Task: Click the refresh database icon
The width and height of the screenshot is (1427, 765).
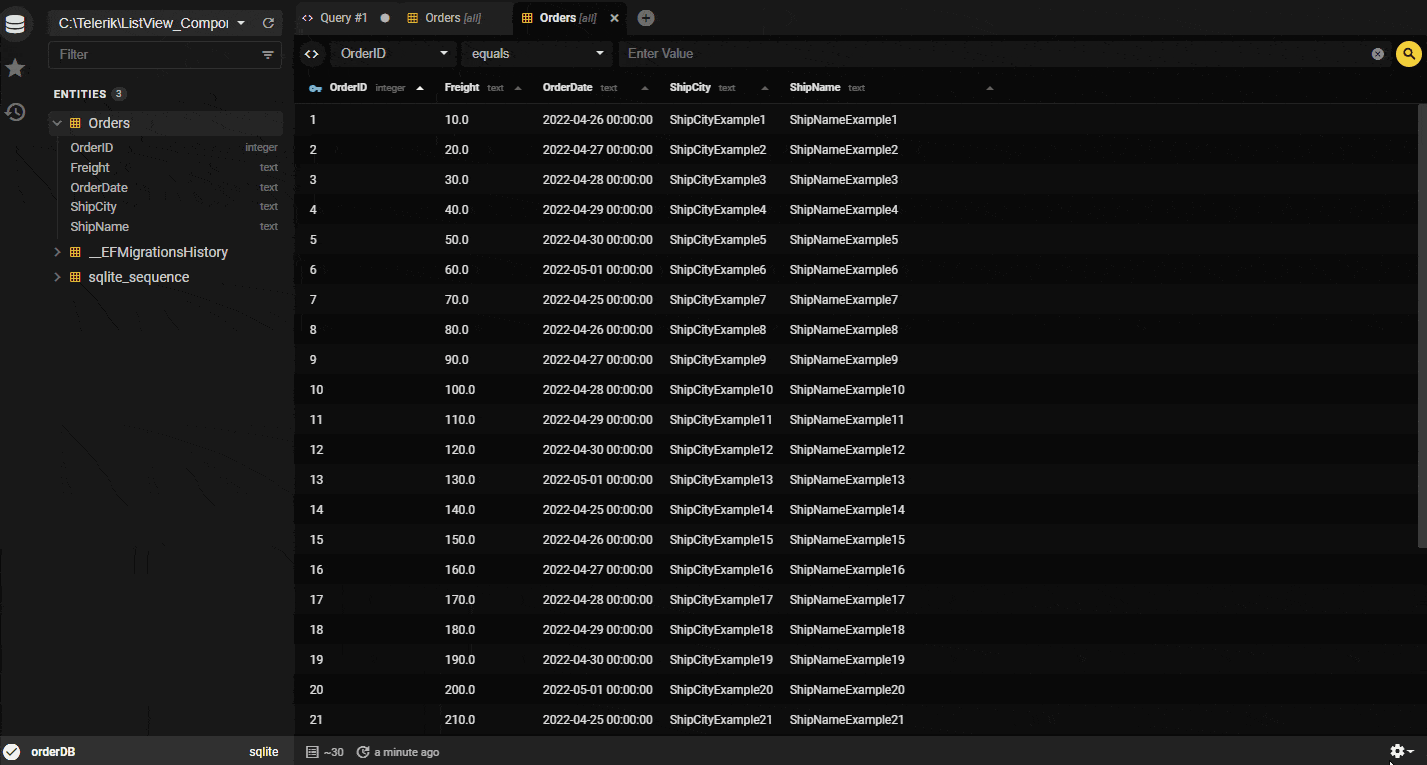Action: [268, 23]
